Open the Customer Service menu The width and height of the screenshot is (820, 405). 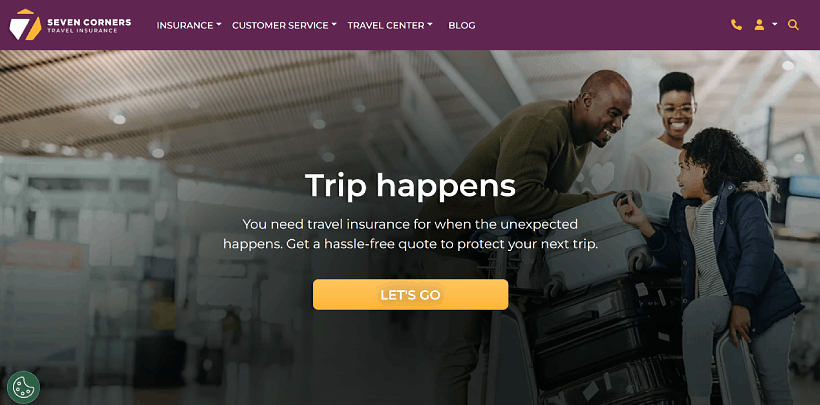(280, 25)
